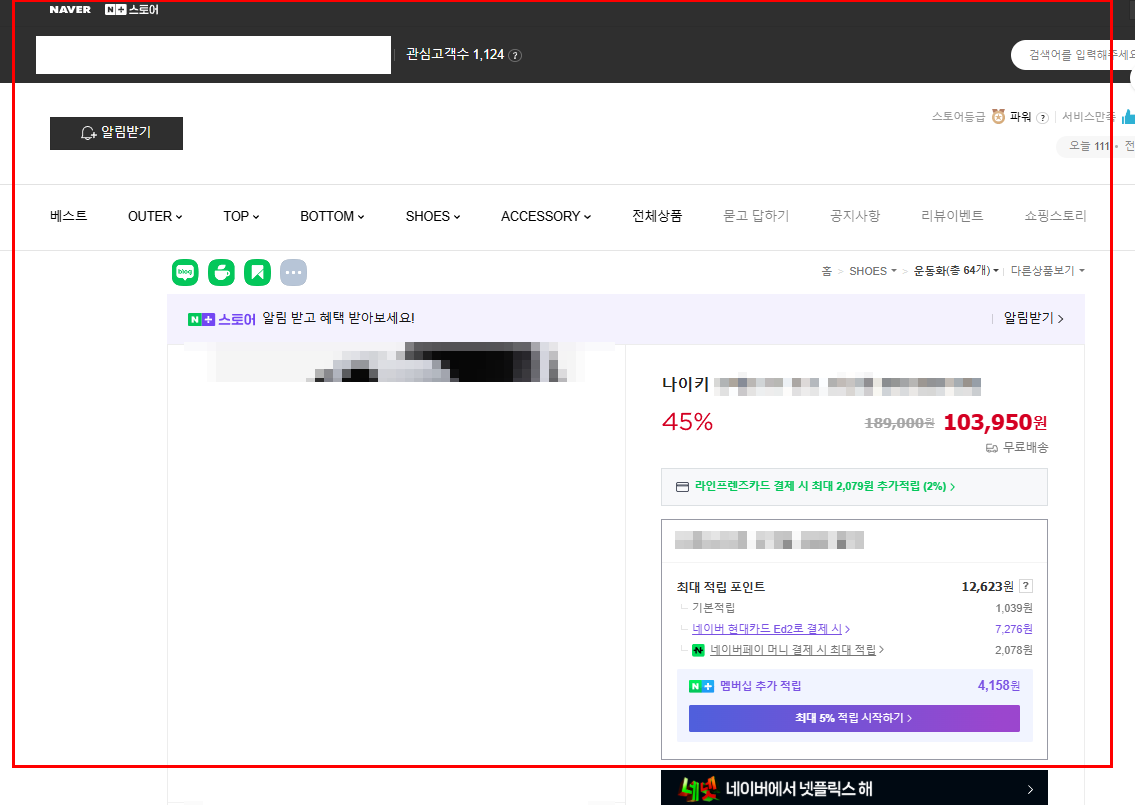Click the Naver Pay N icon
Image resolution: width=1135 pixels, height=805 pixels.
[698, 650]
